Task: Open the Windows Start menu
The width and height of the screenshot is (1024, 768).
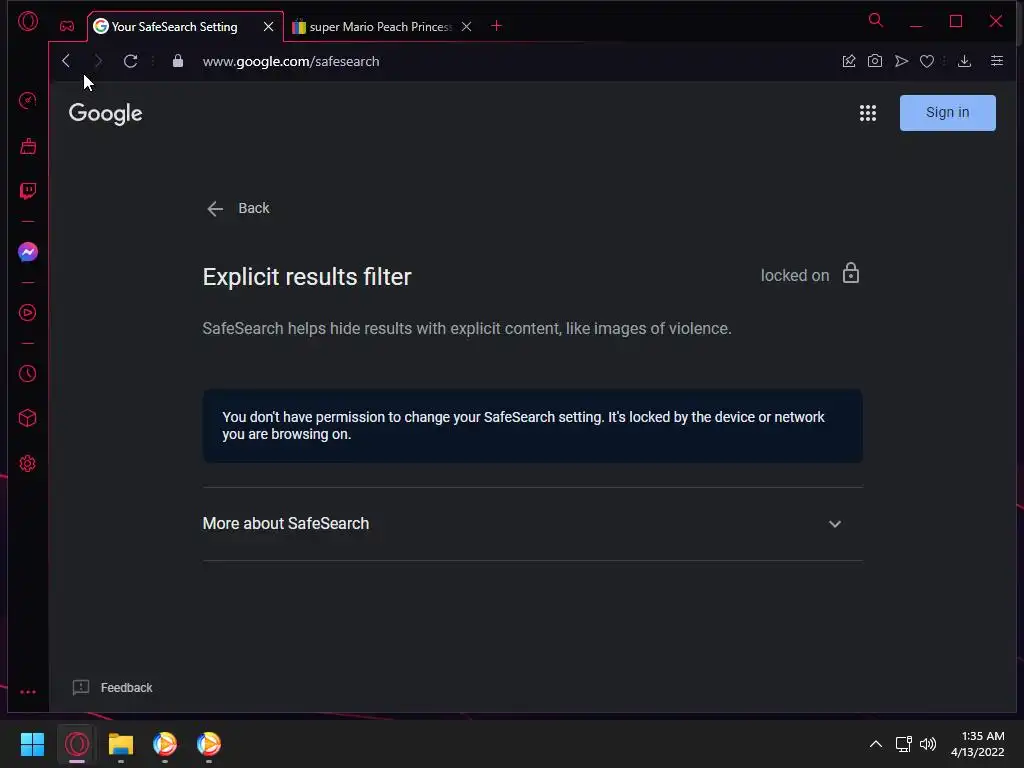Action: [x=32, y=744]
